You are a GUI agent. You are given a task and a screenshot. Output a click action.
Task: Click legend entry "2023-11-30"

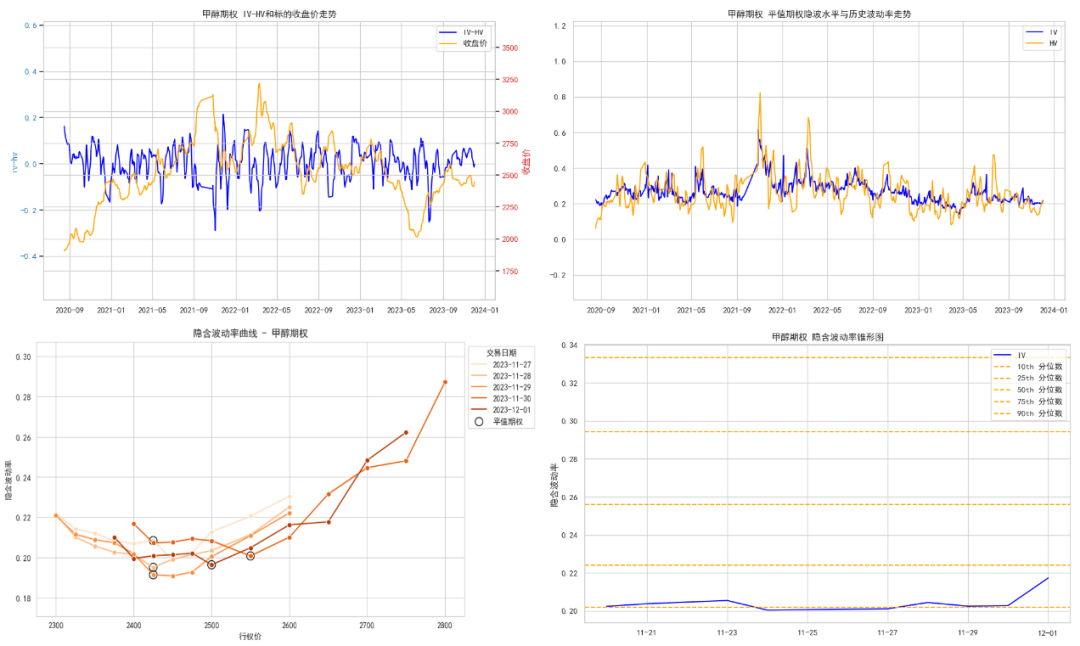point(501,398)
